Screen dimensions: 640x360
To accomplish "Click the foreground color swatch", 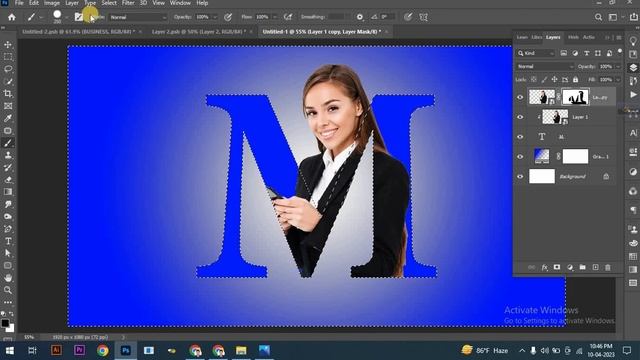I will pos(5,323).
